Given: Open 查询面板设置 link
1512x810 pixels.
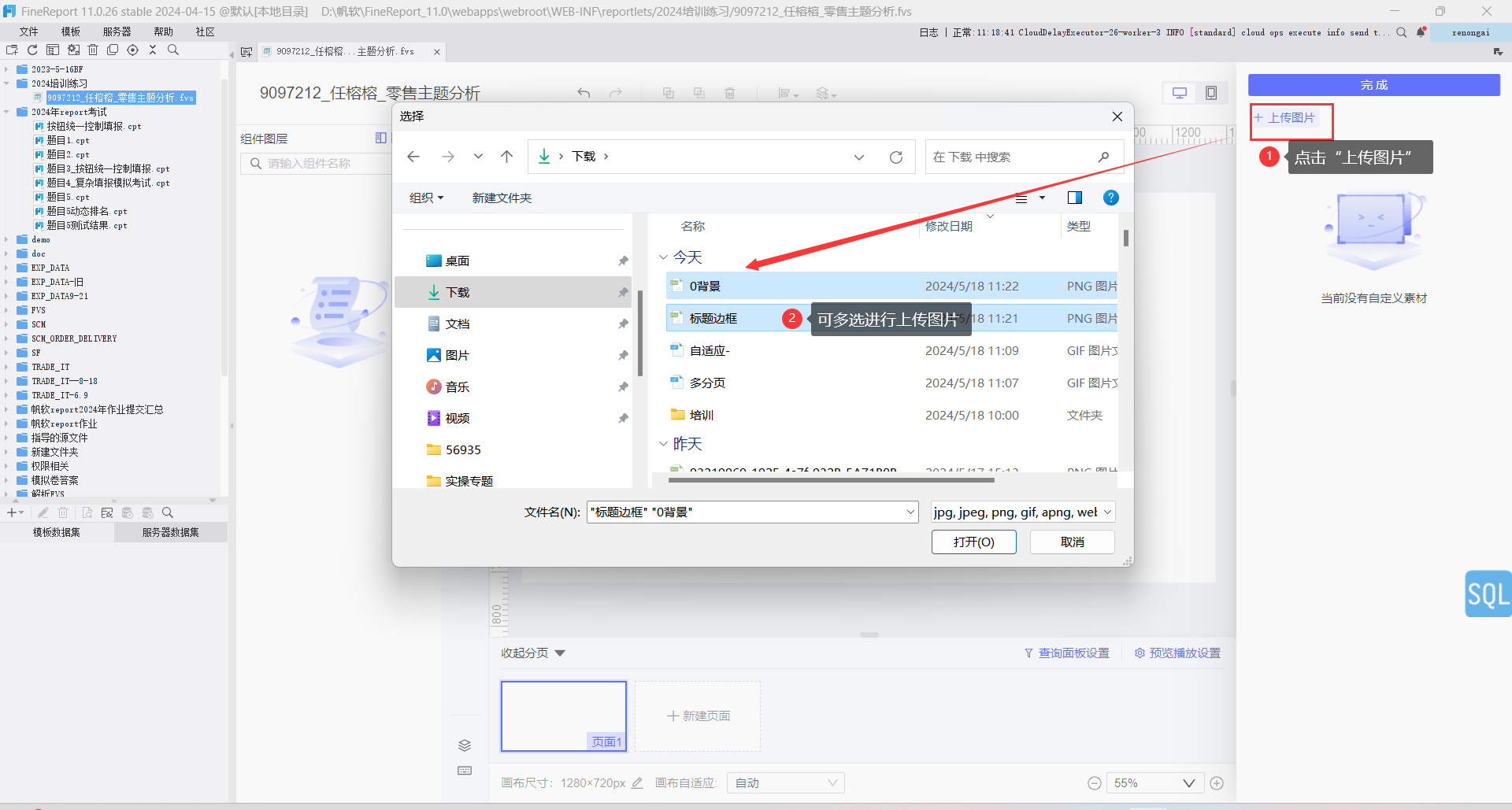Looking at the screenshot, I should 1067,653.
